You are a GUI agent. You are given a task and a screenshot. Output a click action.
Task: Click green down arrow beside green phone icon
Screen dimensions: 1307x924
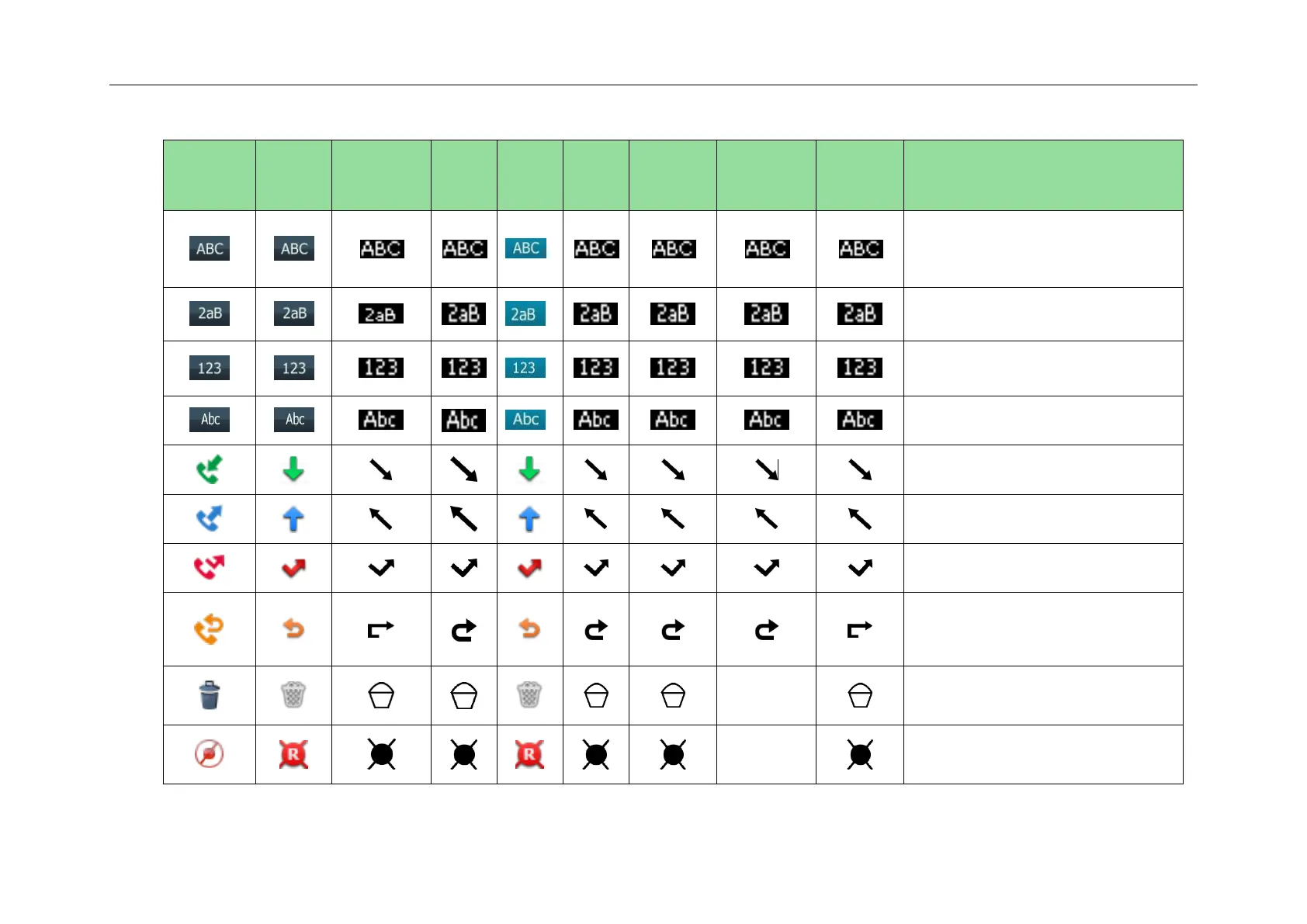tap(293, 469)
